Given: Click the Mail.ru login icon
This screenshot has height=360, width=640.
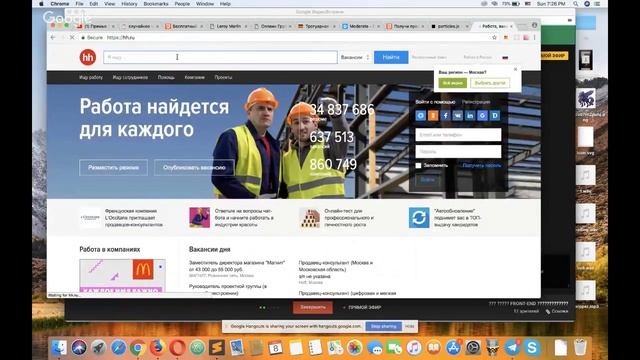Looking at the screenshot, I should [421, 116].
